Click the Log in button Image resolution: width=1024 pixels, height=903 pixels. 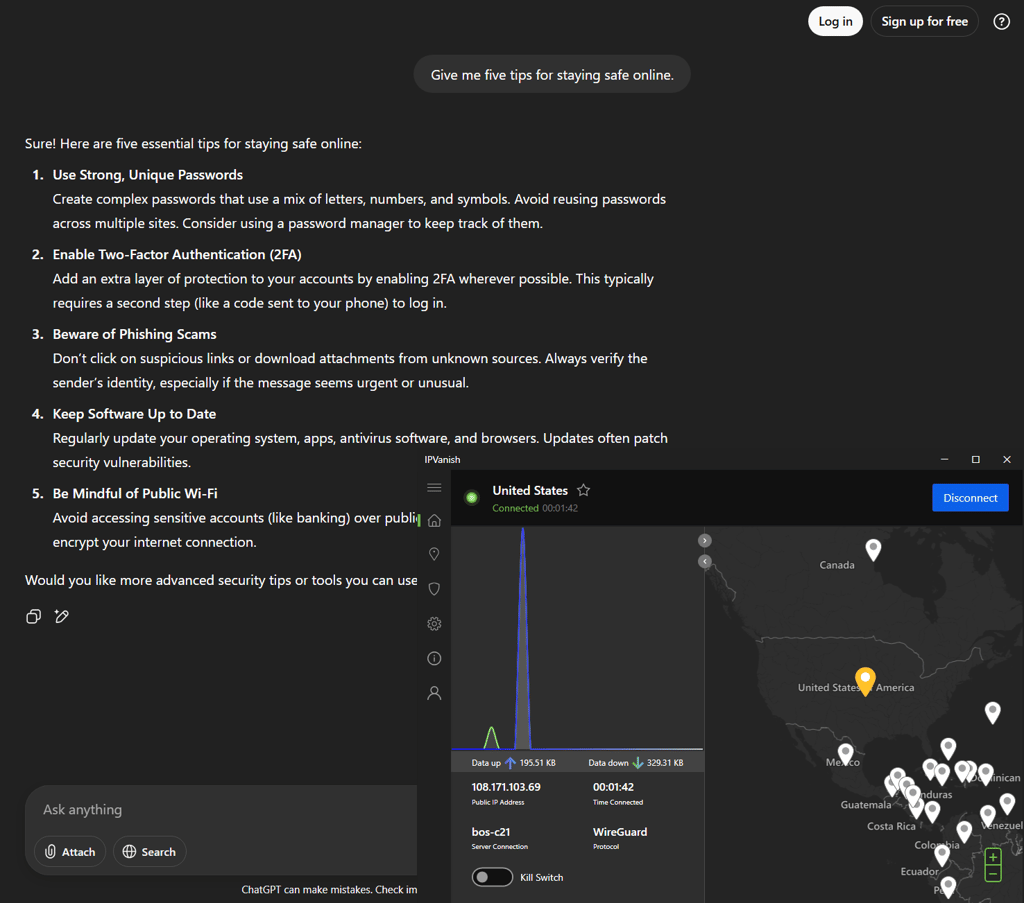[x=835, y=22]
